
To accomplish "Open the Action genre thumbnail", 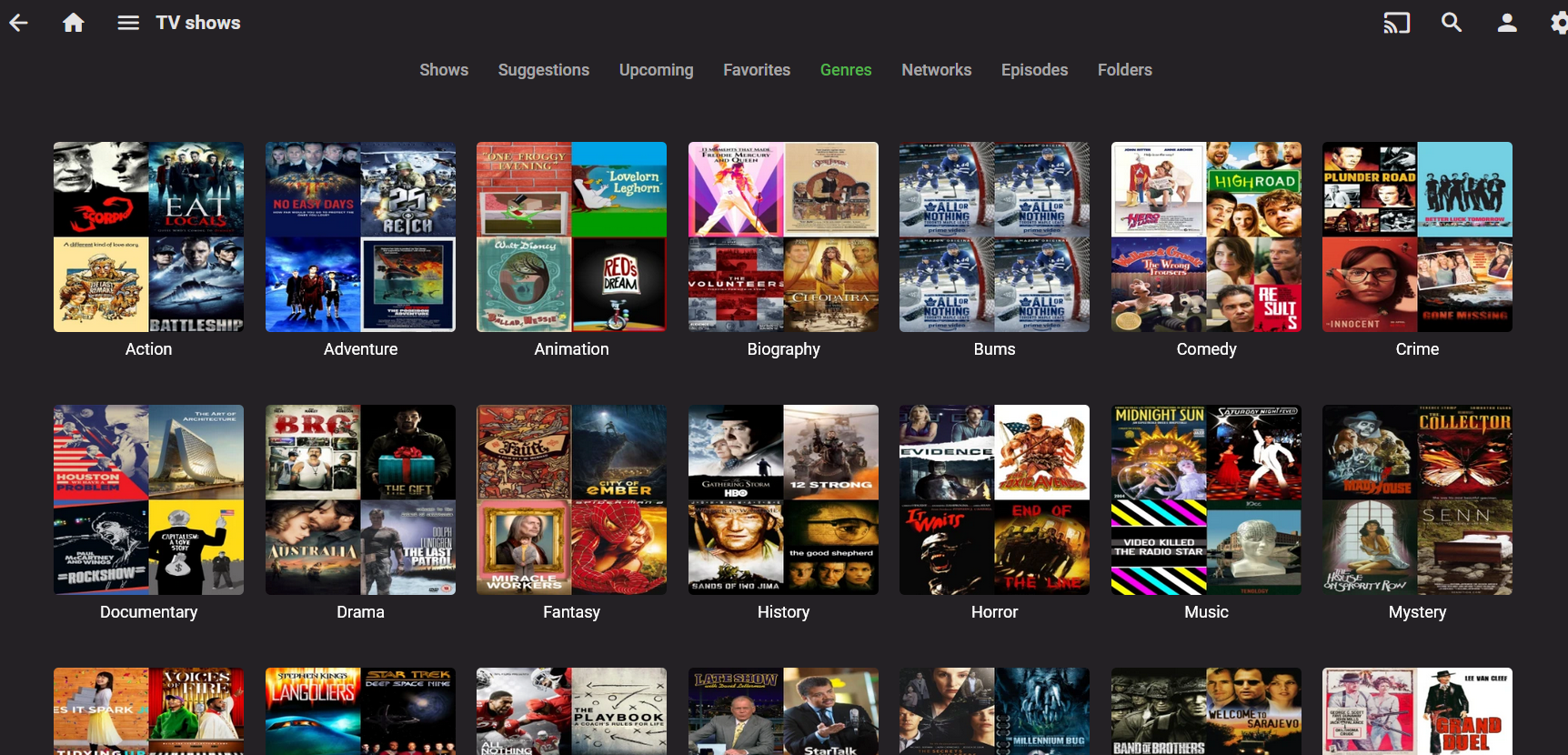I will tap(148, 237).
